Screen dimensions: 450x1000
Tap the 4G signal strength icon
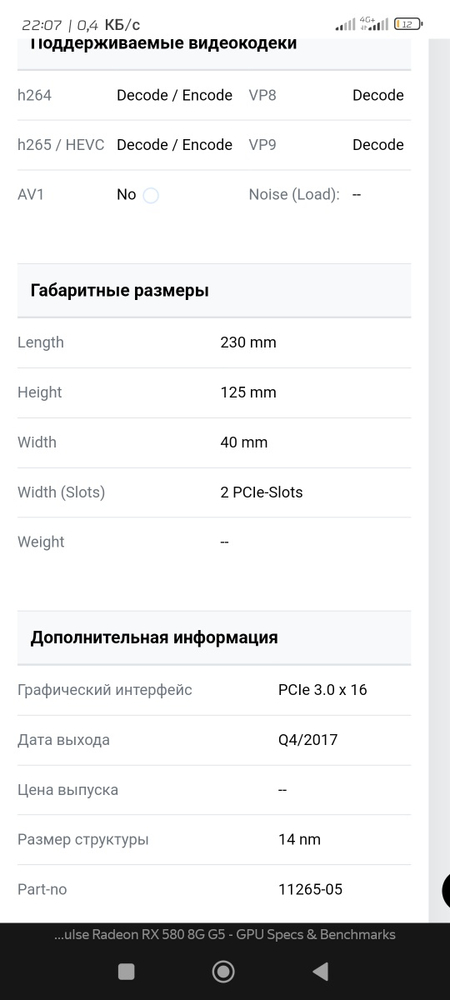[374, 24]
